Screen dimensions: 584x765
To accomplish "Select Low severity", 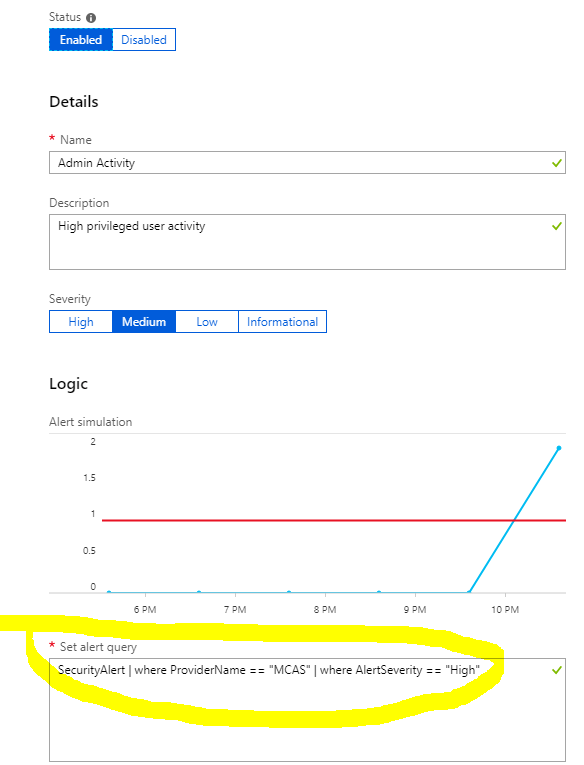I will tap(207, 322).
